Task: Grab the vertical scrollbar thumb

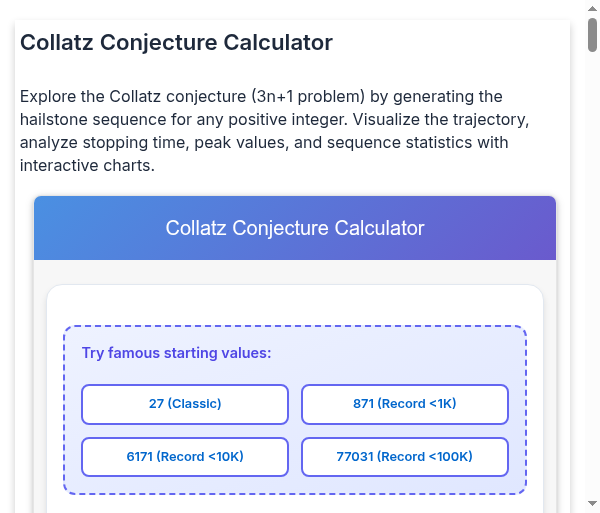Action: [x=592, y=34]
